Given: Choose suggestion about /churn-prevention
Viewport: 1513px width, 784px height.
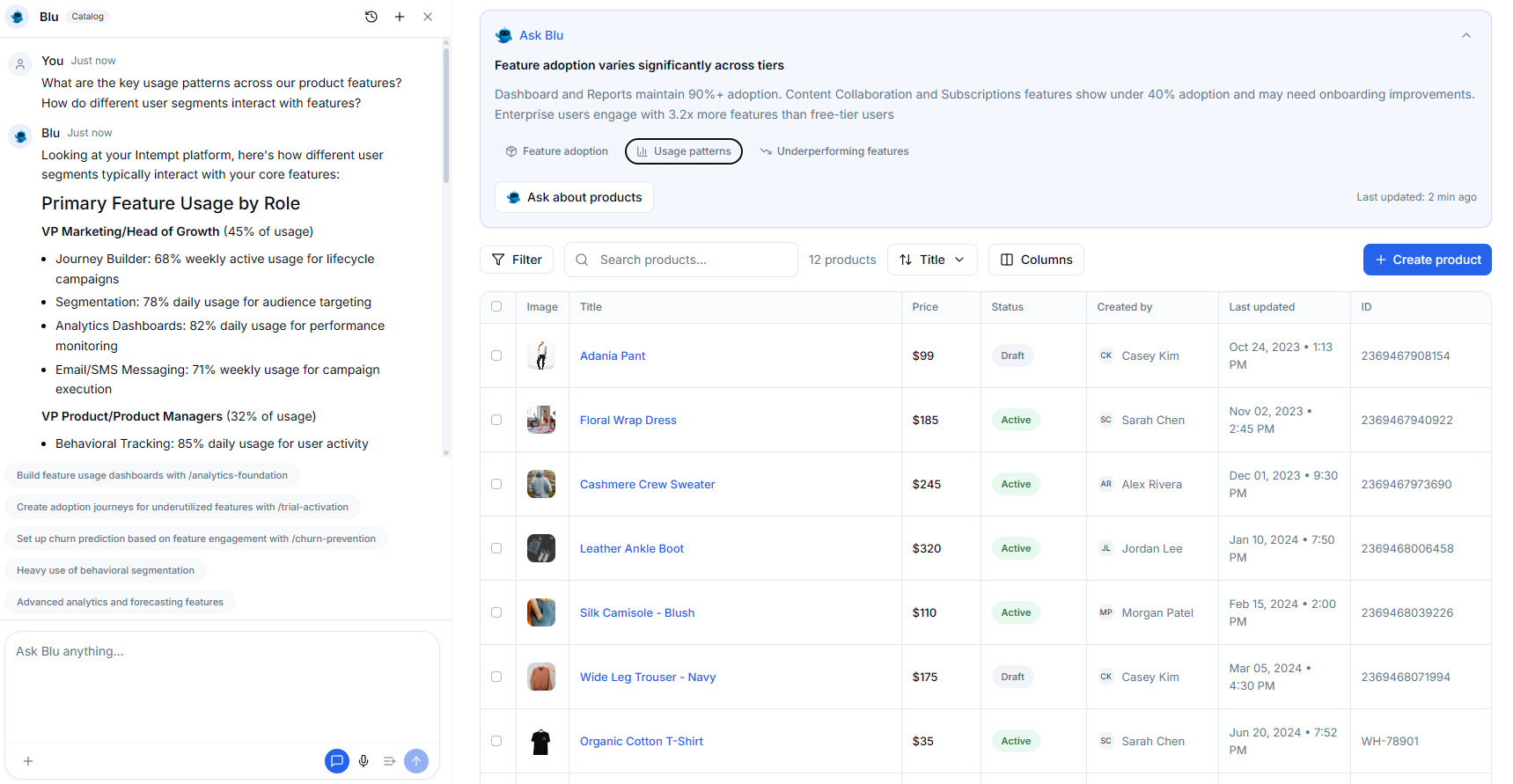Looking at the screenshot, I should (196, 539).
